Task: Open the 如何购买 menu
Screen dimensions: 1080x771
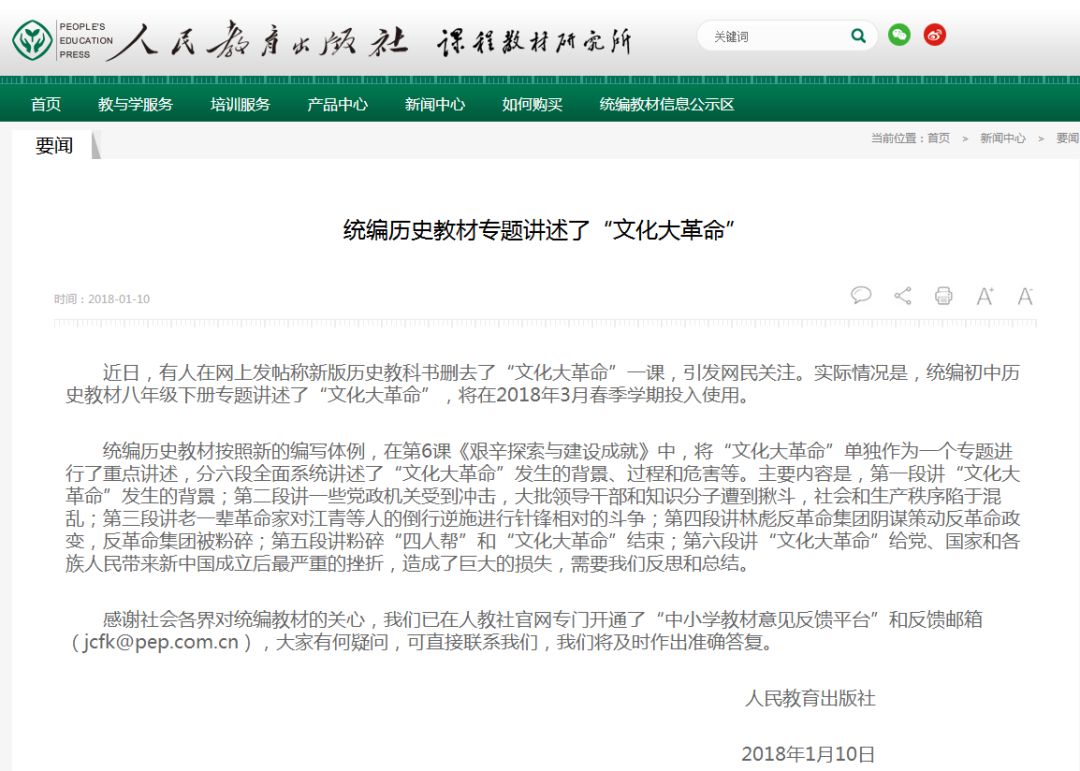Action: [x=532, y=104]
